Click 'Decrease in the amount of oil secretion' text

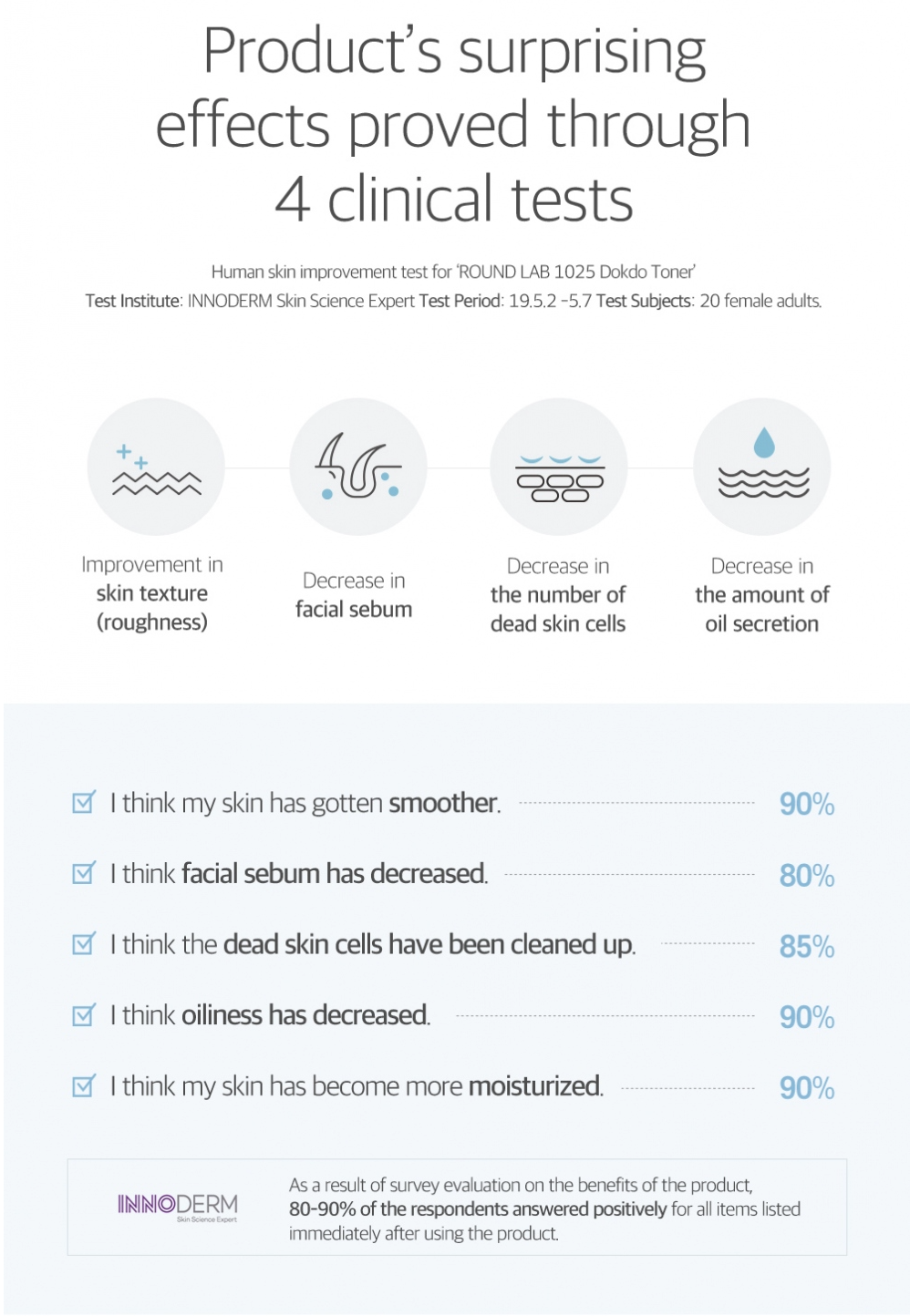pyautogui.click(x=762, y=595)
